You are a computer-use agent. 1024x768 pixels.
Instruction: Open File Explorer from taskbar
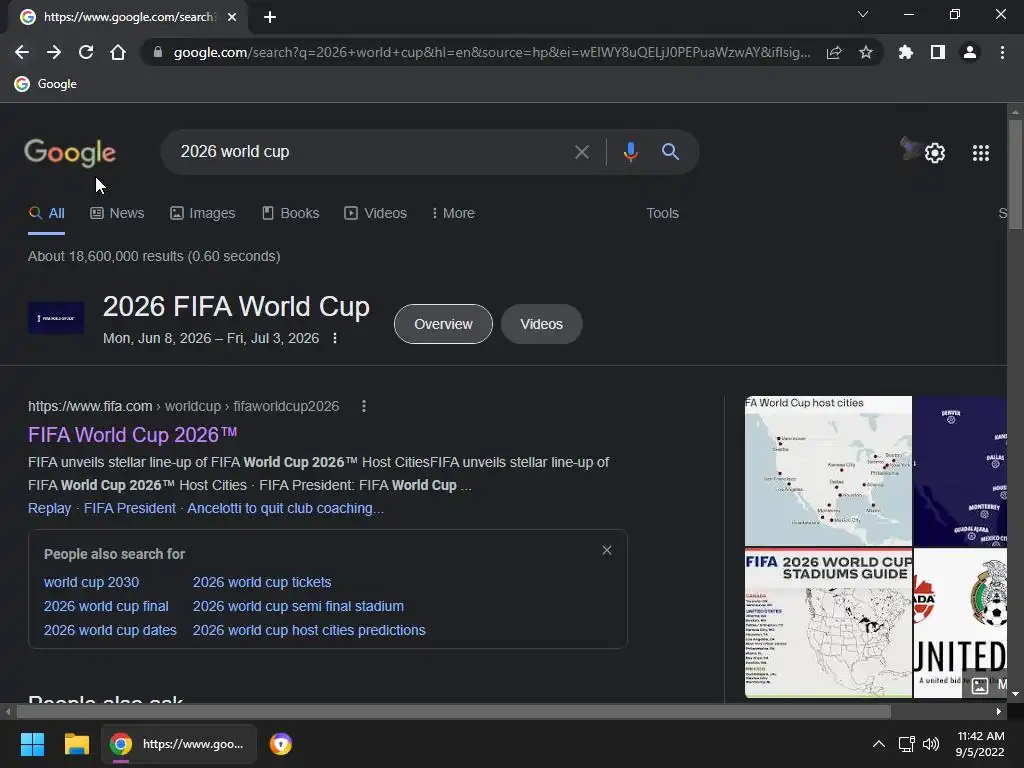76,744
